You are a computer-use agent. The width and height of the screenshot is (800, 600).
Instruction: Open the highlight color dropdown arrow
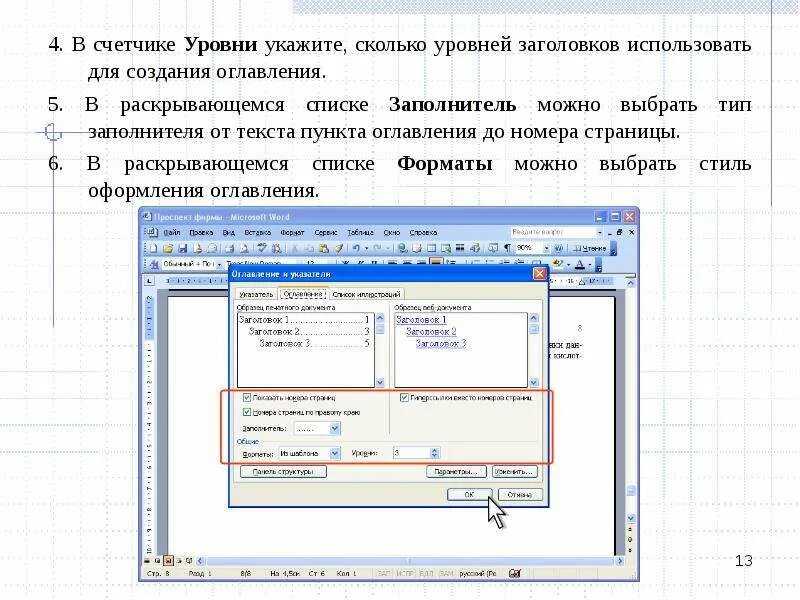pos(568,264)
